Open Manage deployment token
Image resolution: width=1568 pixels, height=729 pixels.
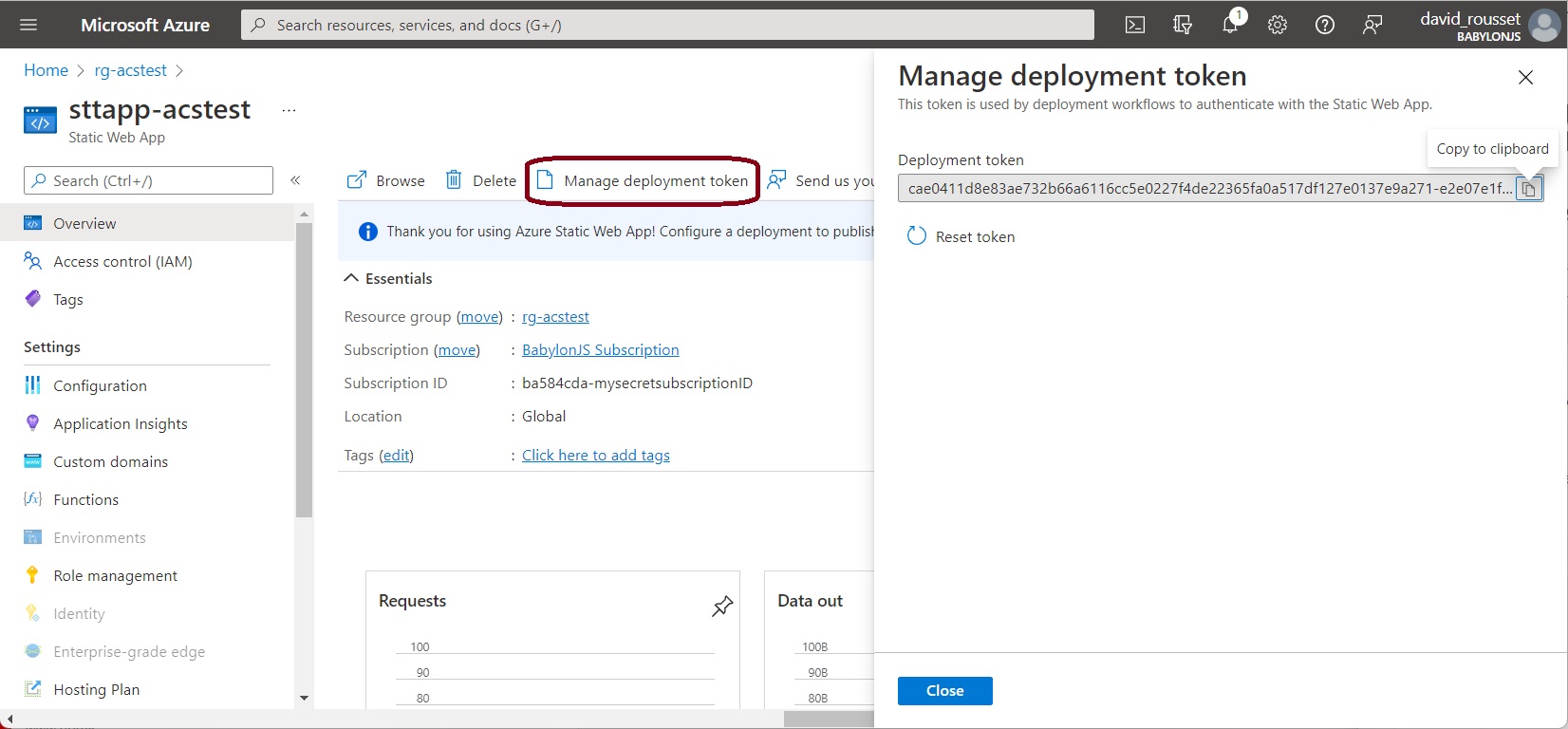pyautogui.click(x=643, y=180)
